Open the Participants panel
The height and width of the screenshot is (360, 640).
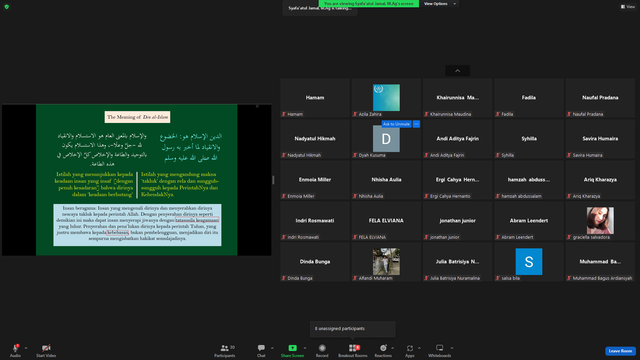tap(225, 350)
